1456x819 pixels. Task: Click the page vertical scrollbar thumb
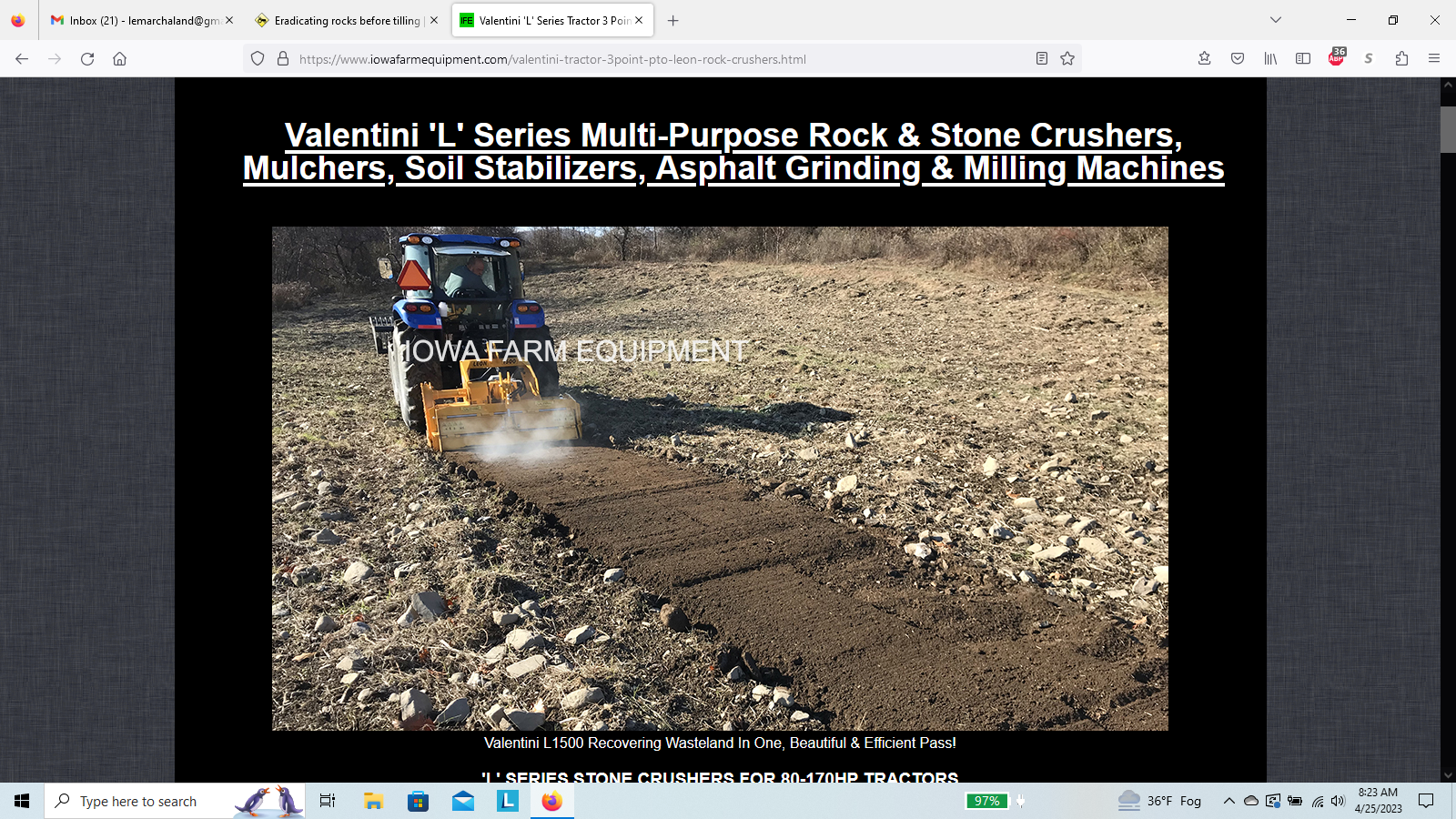[x=1448, y=129]
